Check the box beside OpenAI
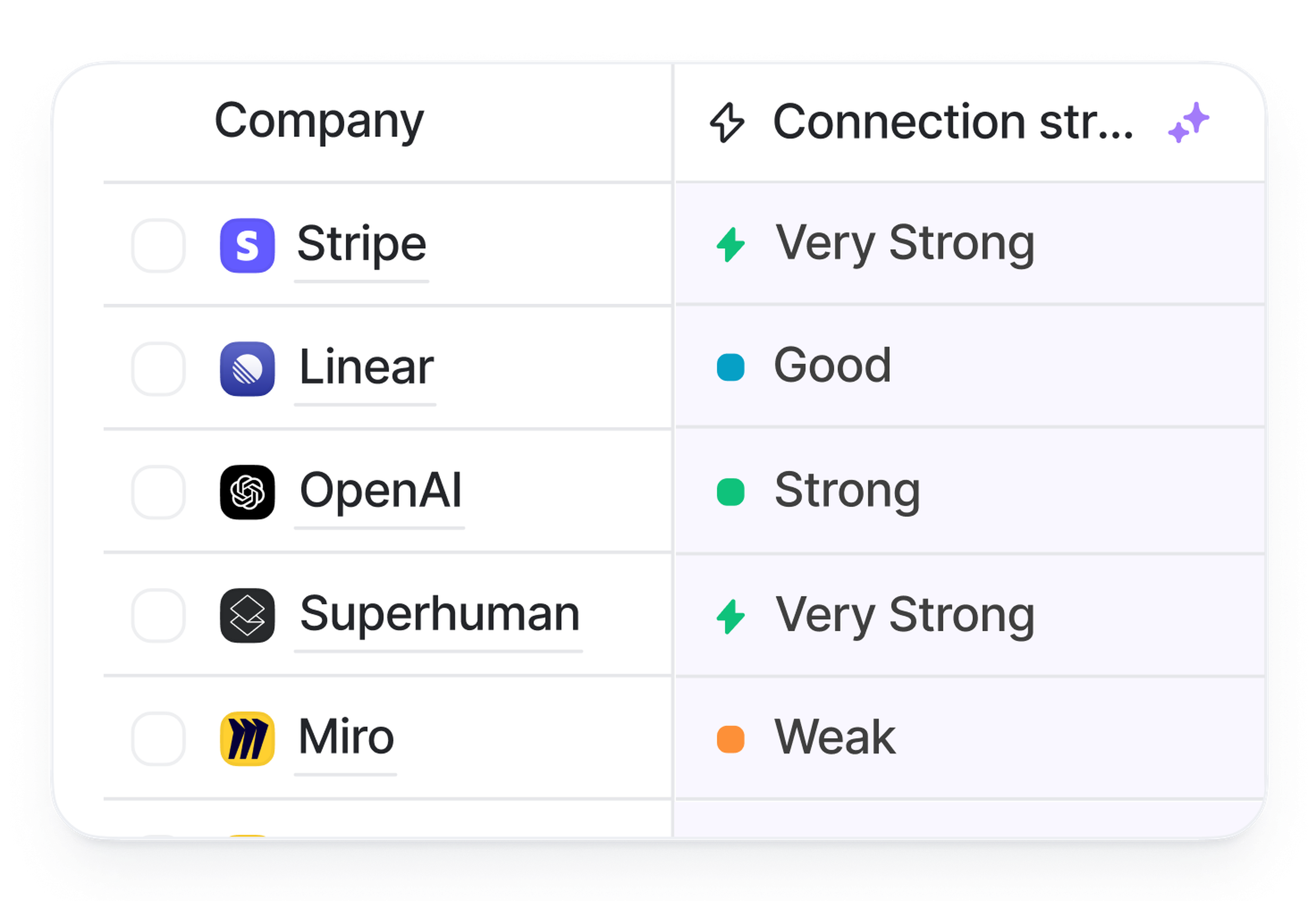 [x=159, y=492]
